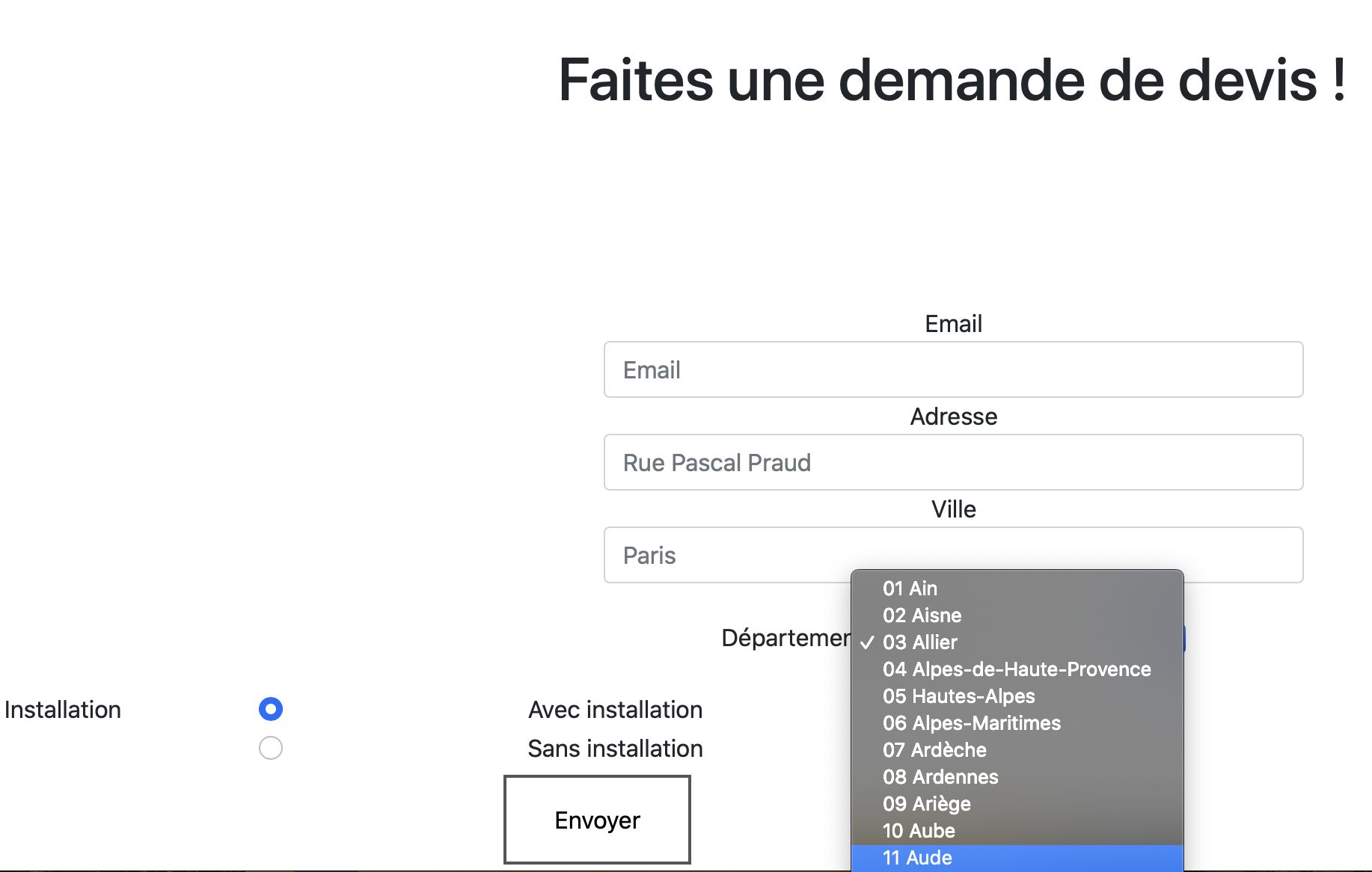Choose 01 Ain from department list
The width and height of the screenshot is (1372, 872).
pos(910,589)
